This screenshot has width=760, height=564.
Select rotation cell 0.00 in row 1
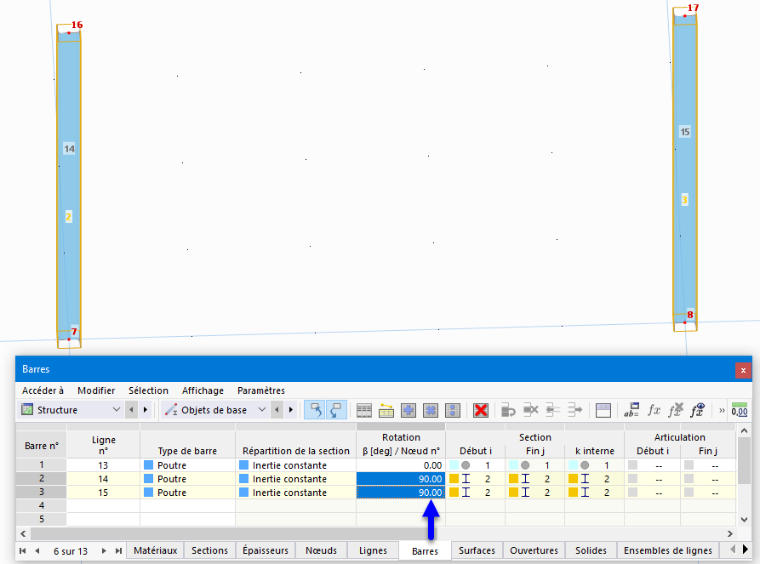401,465
